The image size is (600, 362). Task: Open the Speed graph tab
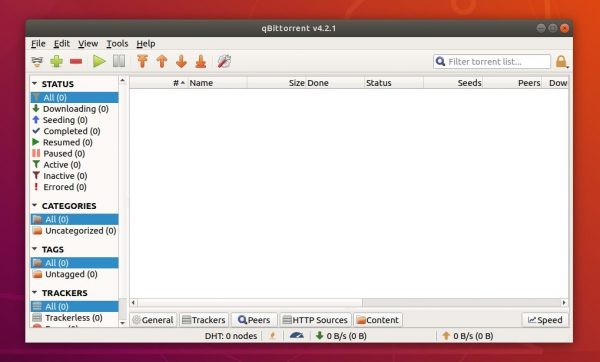coord(545,320)
